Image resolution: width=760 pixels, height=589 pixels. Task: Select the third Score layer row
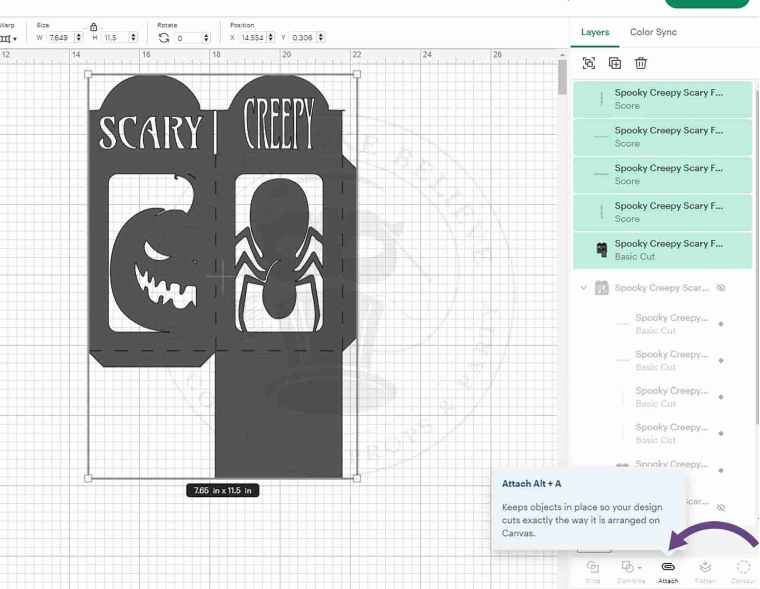pyautogui.click(x=663, y=175)
